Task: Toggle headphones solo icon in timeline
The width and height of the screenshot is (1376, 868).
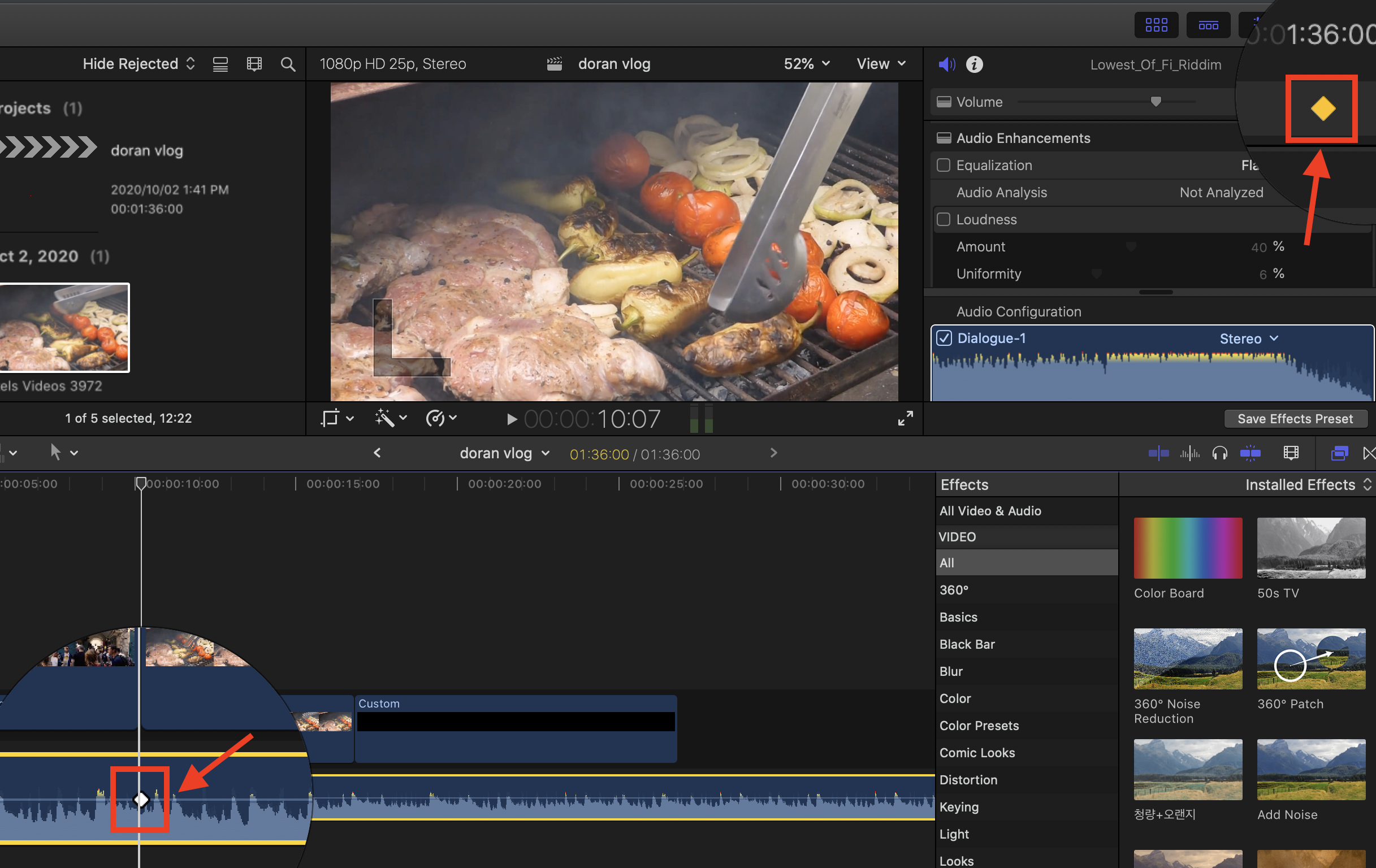Action: click(x=1219, y=453)
